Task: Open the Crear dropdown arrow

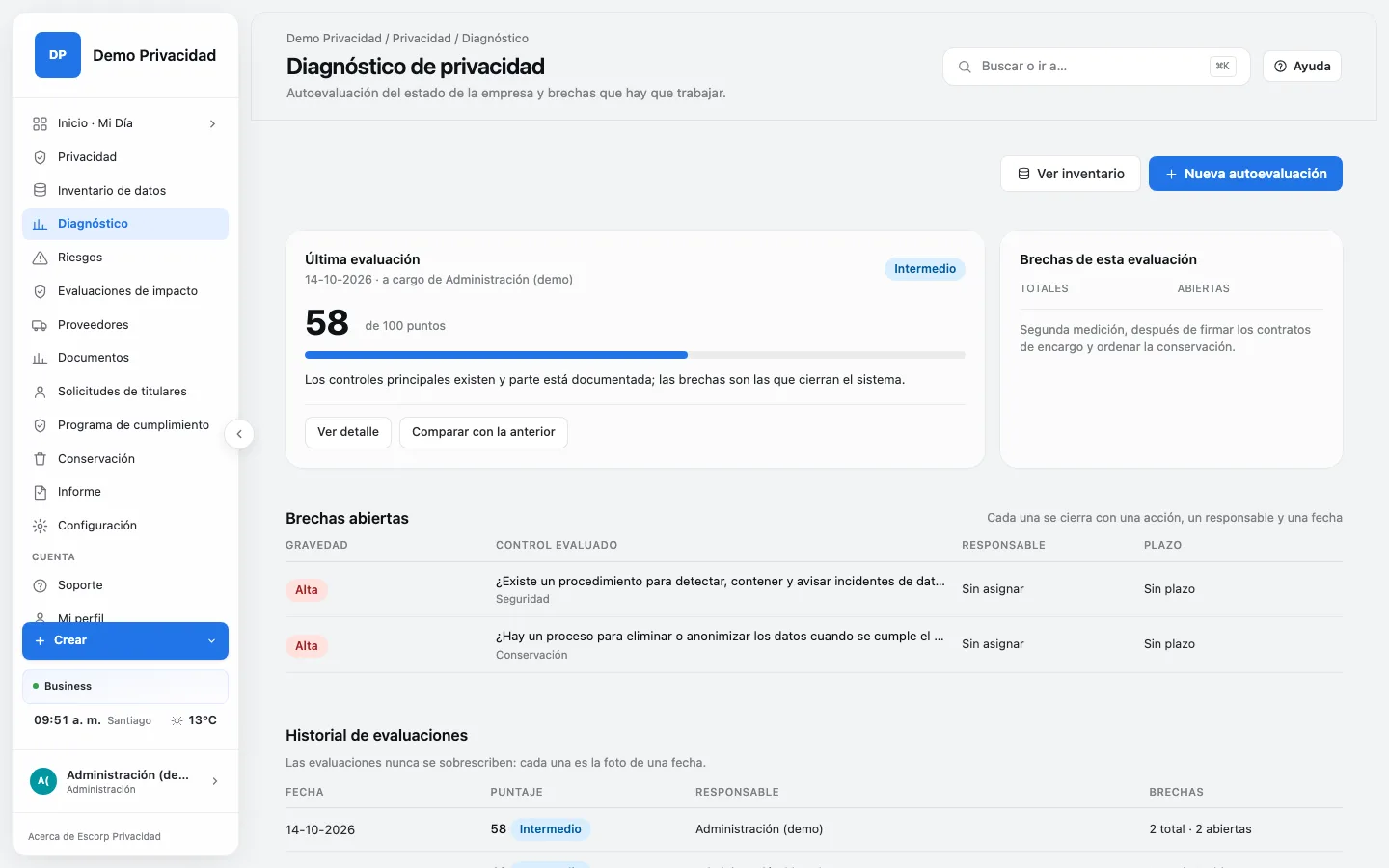Action: pos(211,640)
